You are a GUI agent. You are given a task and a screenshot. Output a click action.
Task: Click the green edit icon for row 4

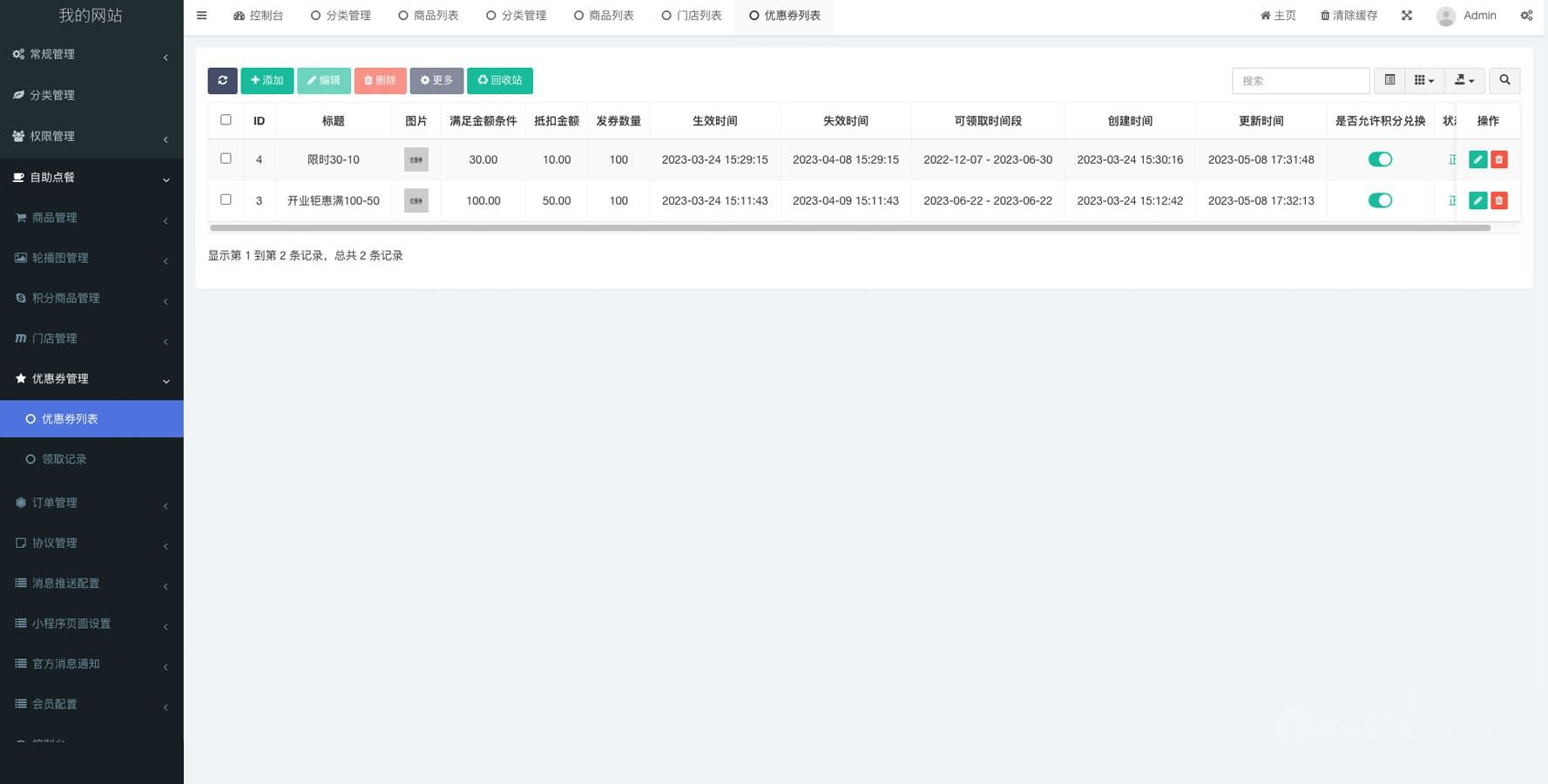[1477, 159]
